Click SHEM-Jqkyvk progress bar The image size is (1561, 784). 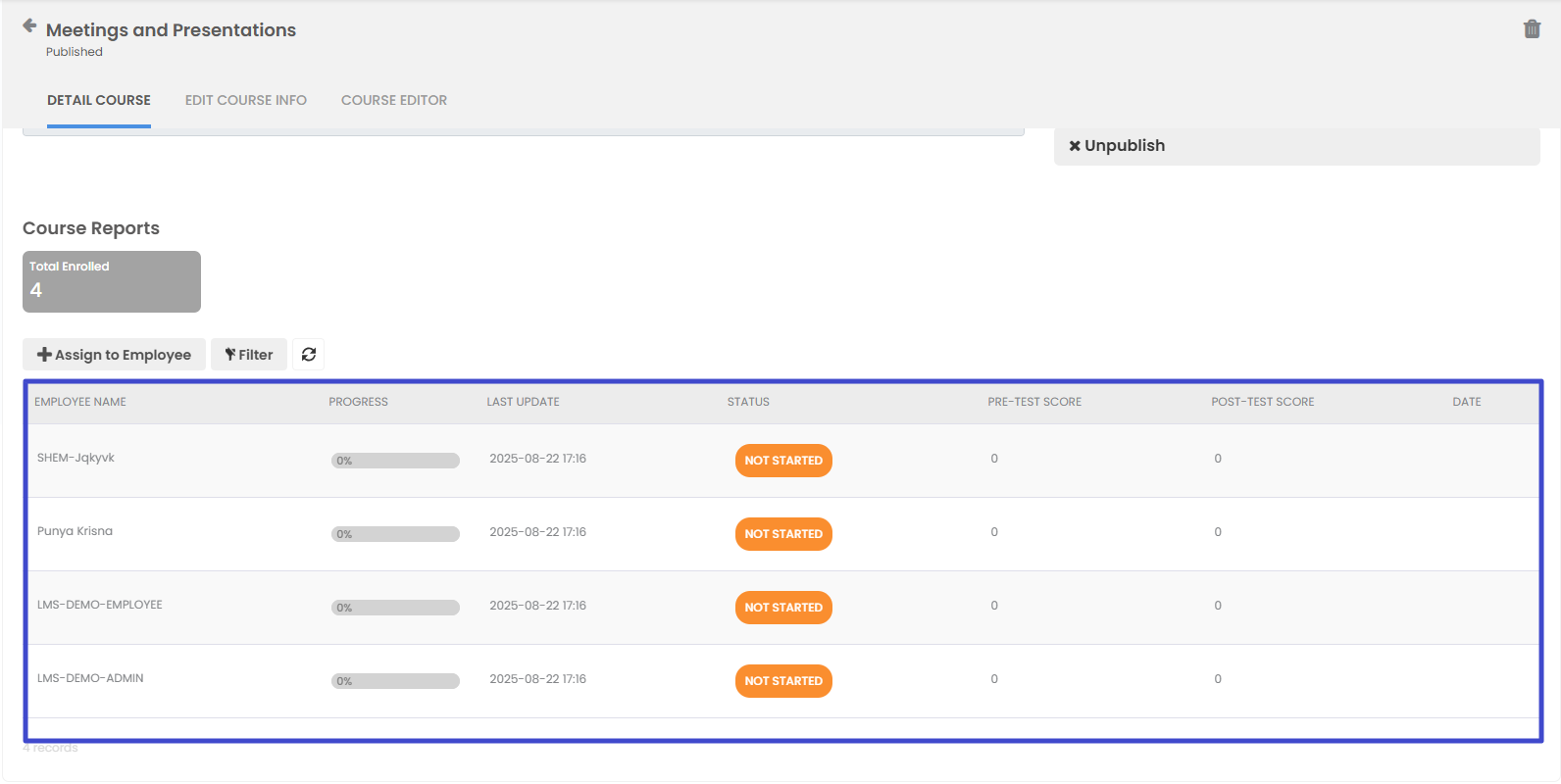click(x=395, y=461)
